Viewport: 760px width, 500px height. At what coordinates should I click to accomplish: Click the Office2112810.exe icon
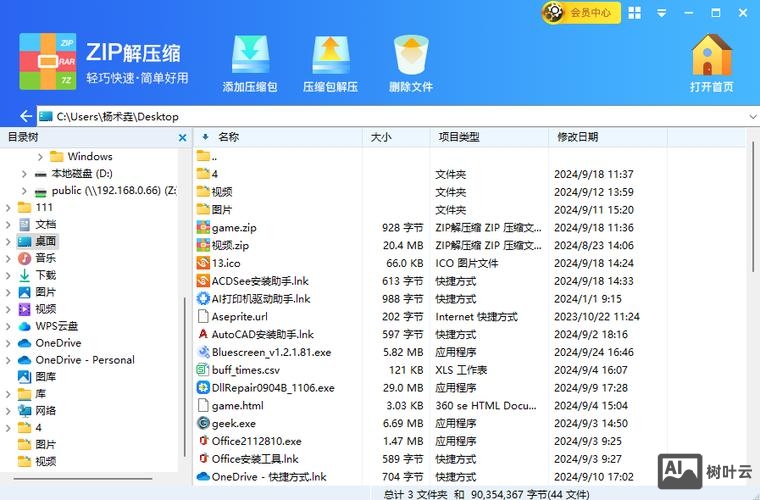tap(203, 441)
